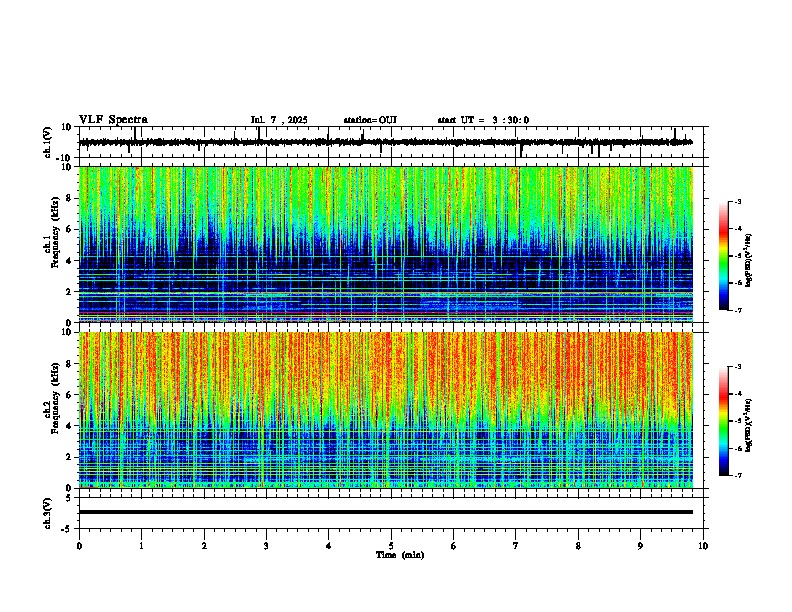Click the ch.2 spectrogram color scale bar
This screenshot has height=612, width=792.
(724, 421)
